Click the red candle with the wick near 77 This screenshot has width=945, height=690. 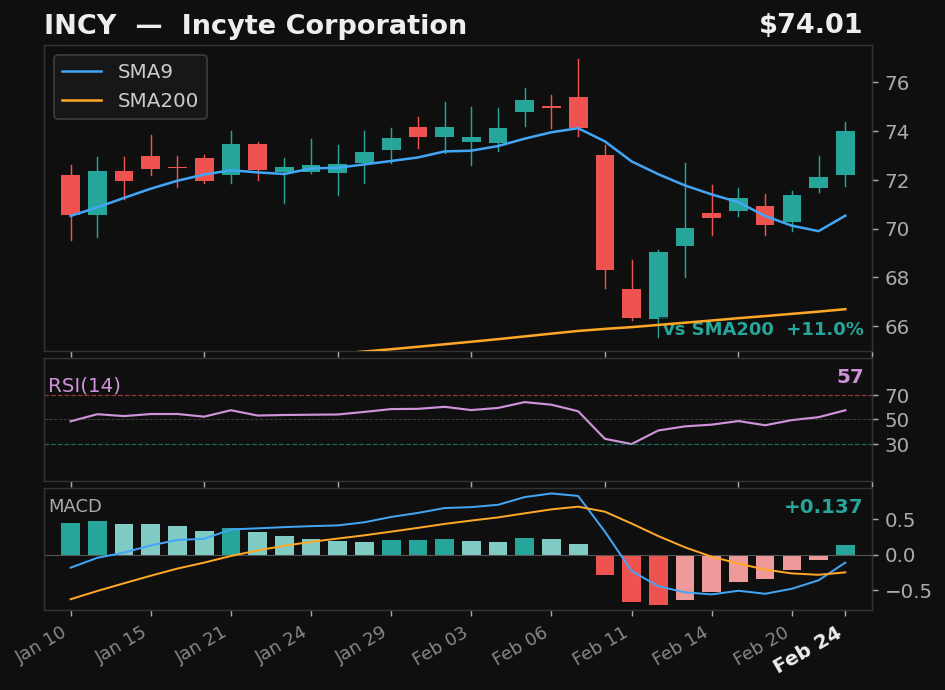point(578,112)
